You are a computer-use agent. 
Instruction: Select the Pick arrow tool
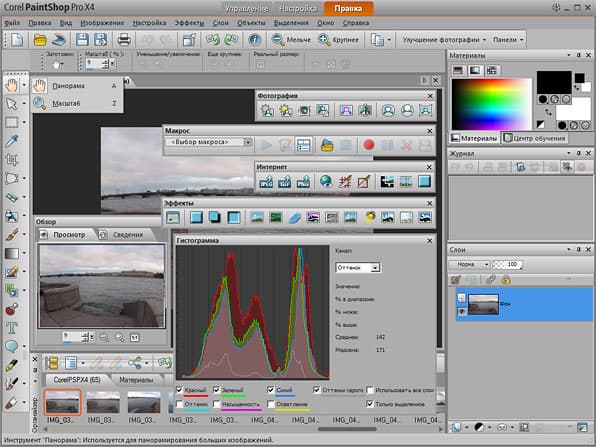tap(11, 103)
